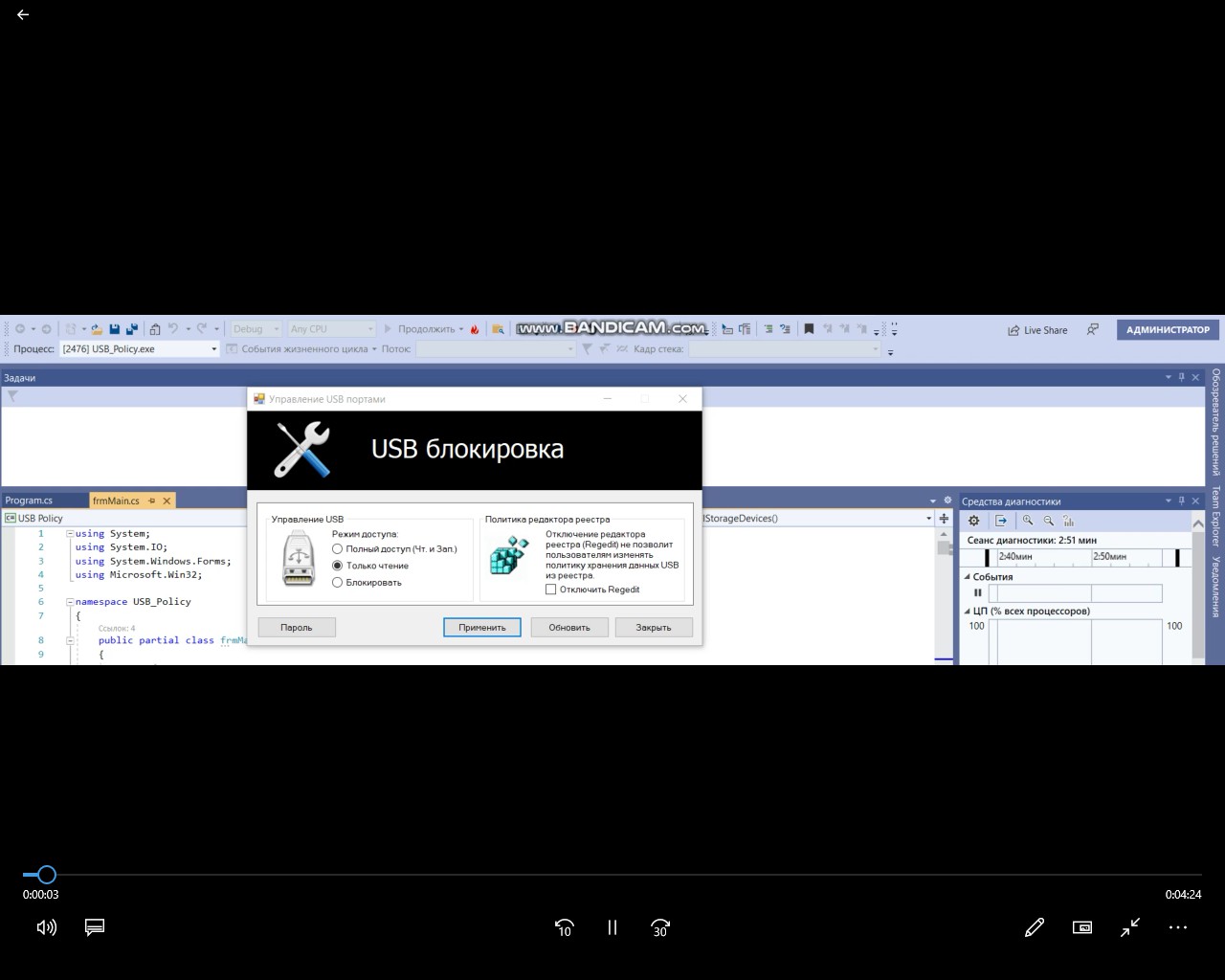Open volume control in video player
Image resolution: width=1225 pixels, height=980 pixels.
point(46,927)
